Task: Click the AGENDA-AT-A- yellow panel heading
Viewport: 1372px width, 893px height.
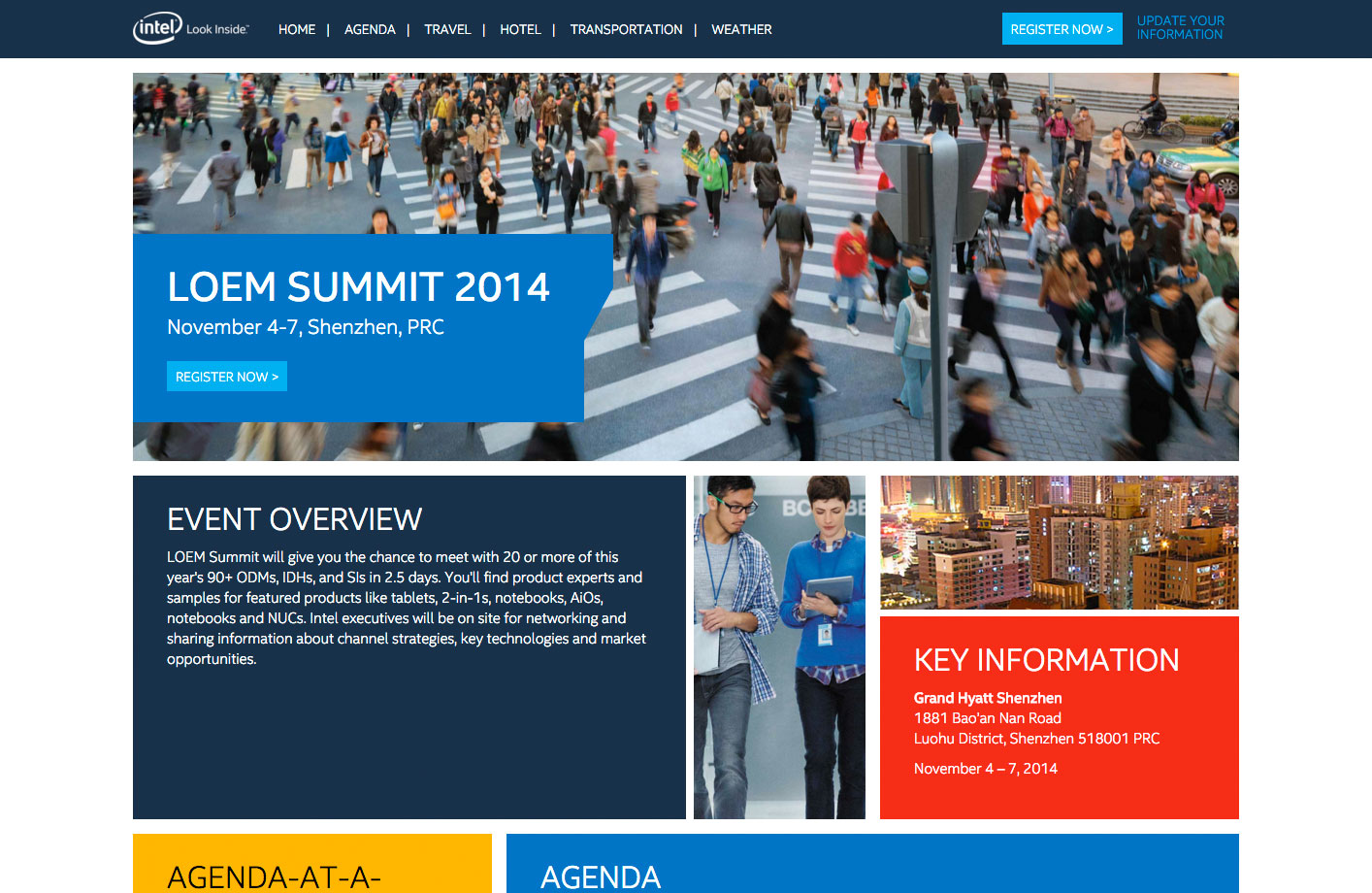Action: click(x=274, y=876)
